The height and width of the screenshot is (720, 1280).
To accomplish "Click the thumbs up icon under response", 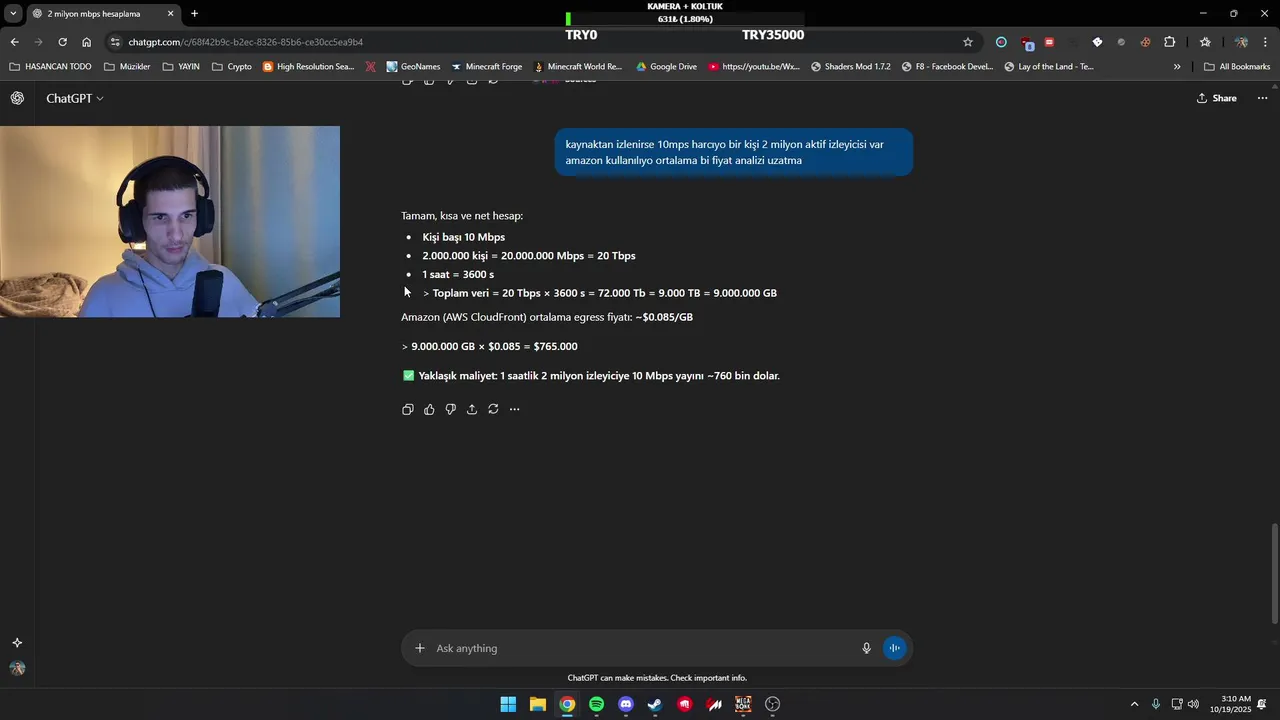I will point(429,409).
